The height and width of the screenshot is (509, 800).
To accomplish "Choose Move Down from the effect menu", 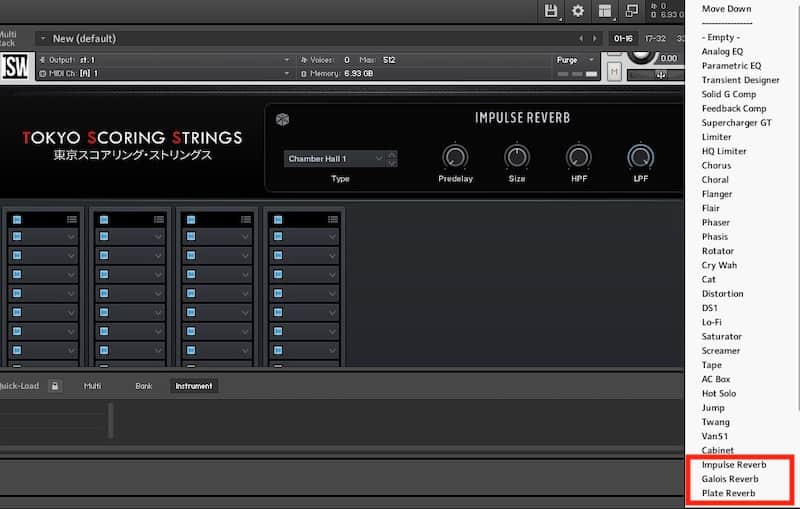I will tap(726, 9).
